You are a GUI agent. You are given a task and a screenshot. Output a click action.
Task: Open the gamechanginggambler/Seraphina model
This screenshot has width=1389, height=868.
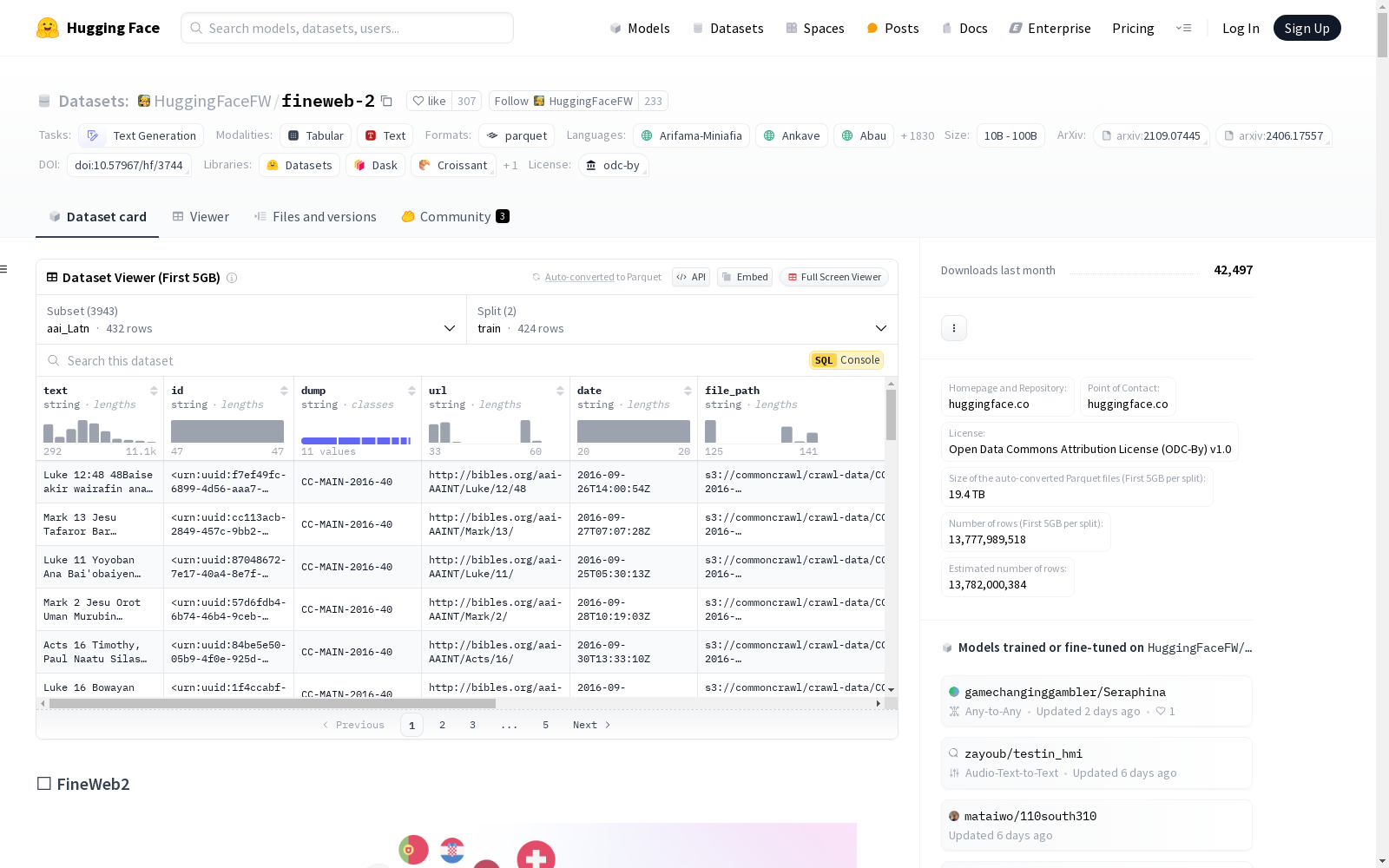point(1096,700)
